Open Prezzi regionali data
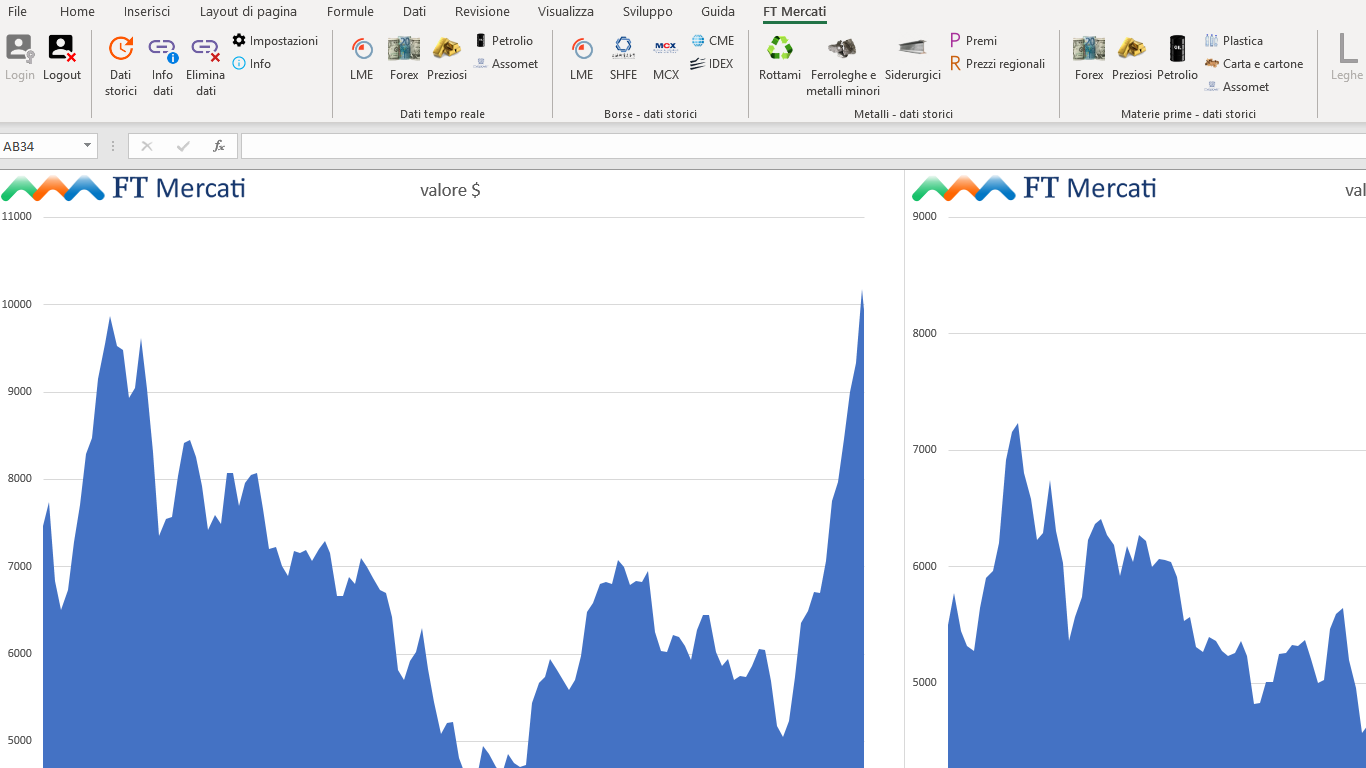Viewport: 1366px width, 768px height. click(997, 64)
